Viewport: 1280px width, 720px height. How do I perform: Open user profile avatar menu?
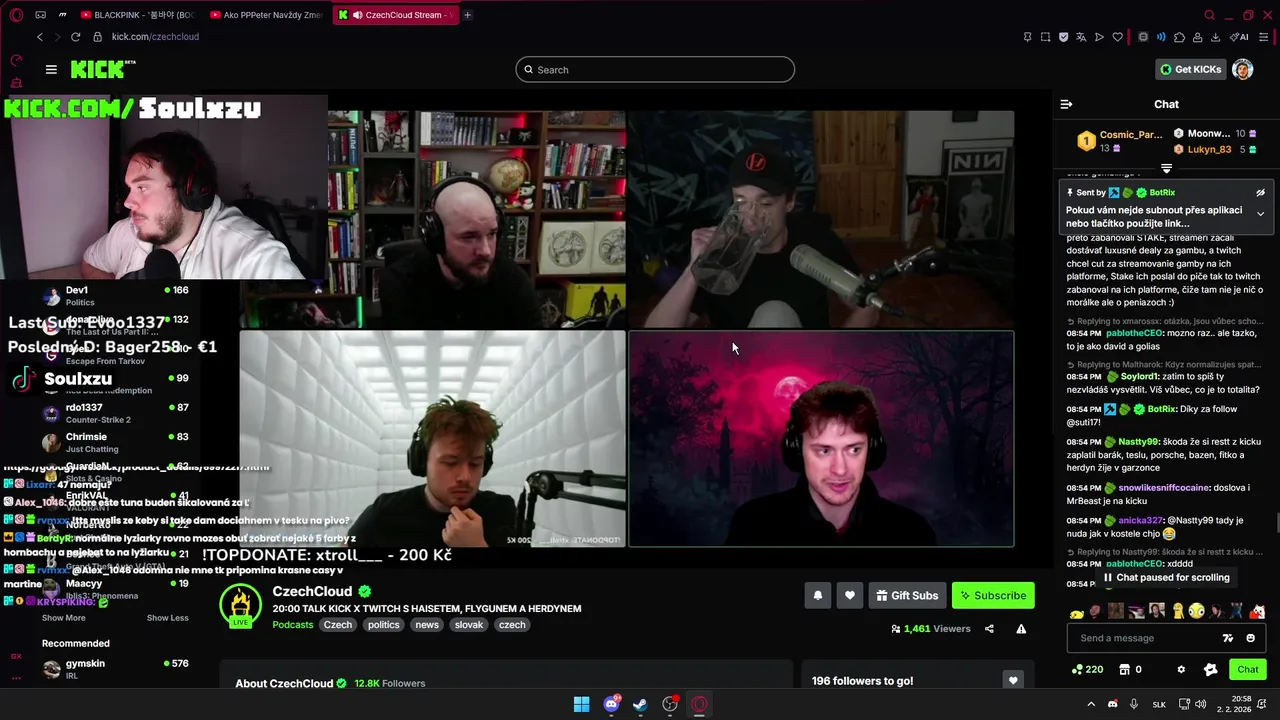(1242, 69)
